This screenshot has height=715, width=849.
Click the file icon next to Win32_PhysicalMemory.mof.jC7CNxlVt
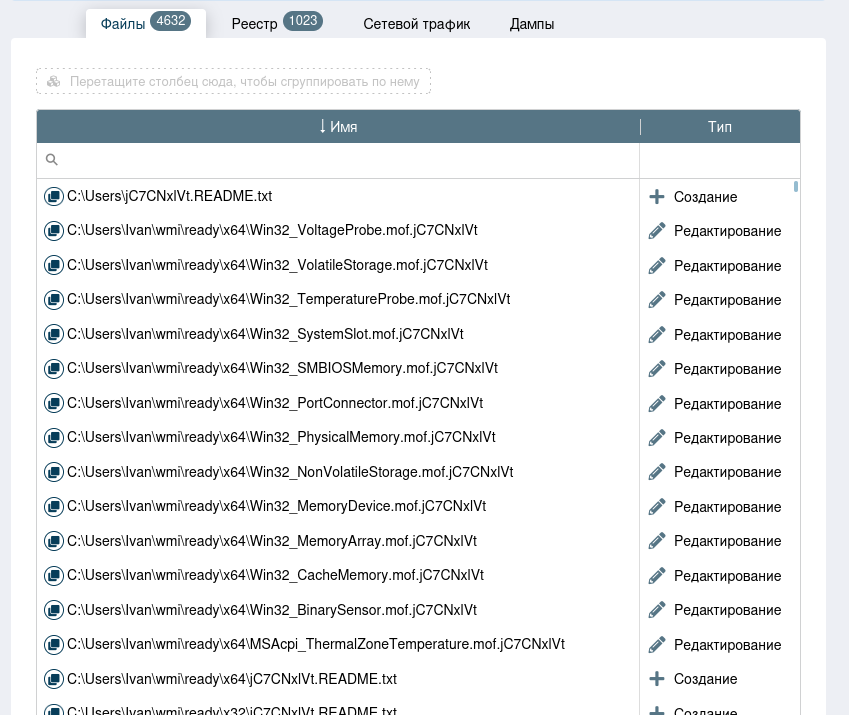click(x=54, y=438)
